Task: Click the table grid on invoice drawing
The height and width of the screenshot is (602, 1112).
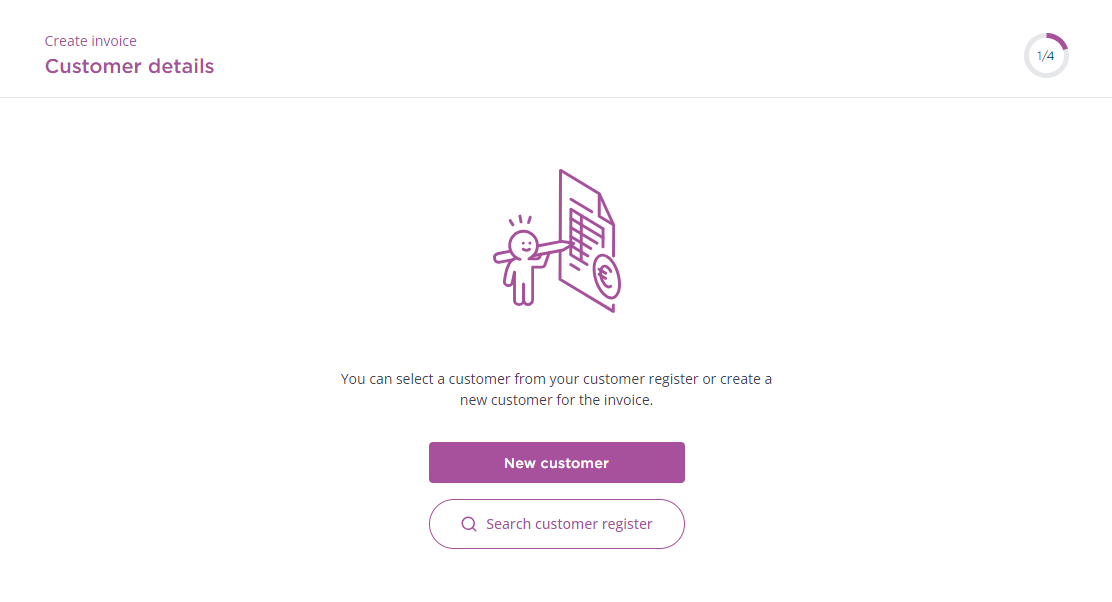Action: [x=586, y=237]
